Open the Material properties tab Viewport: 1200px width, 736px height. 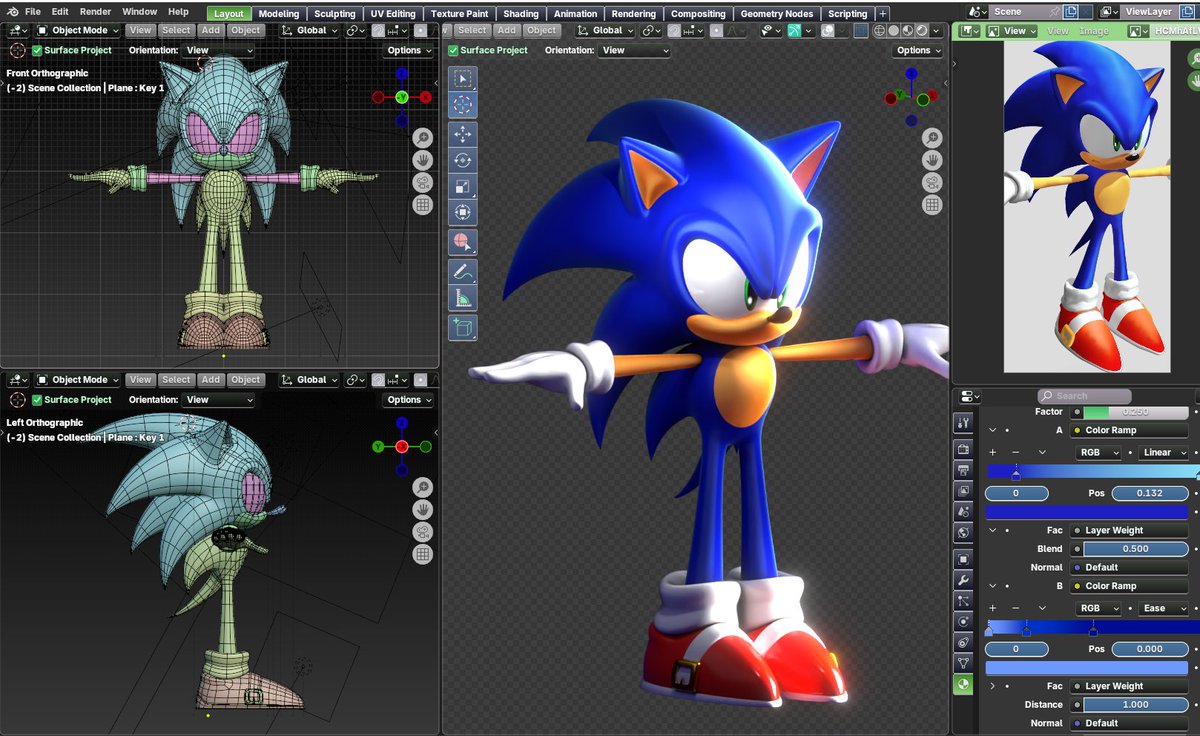coord(963,684)
